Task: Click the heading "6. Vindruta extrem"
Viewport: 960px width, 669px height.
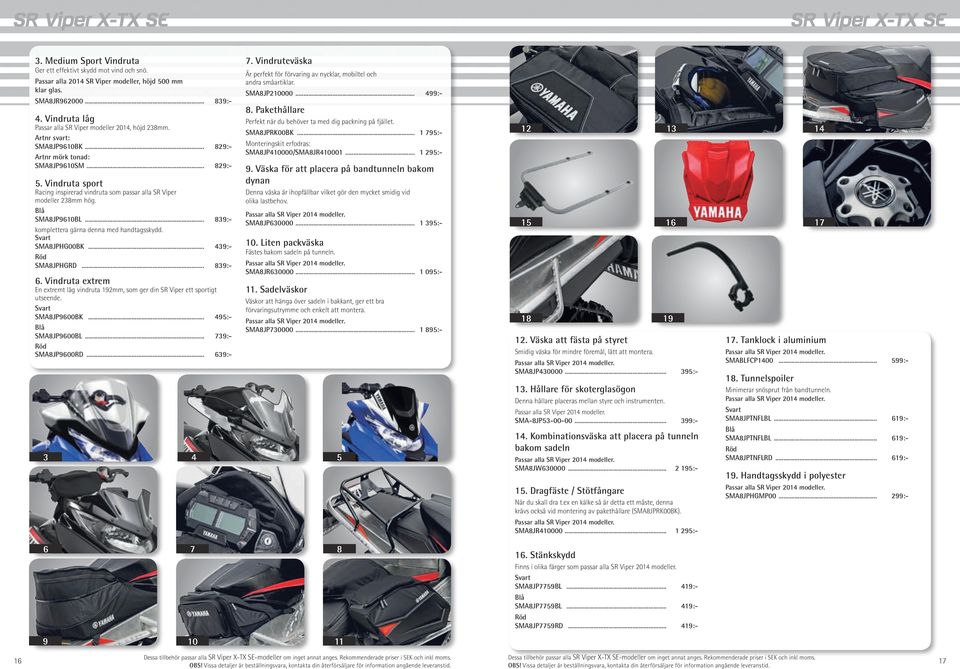Action: tap(72, 281)
